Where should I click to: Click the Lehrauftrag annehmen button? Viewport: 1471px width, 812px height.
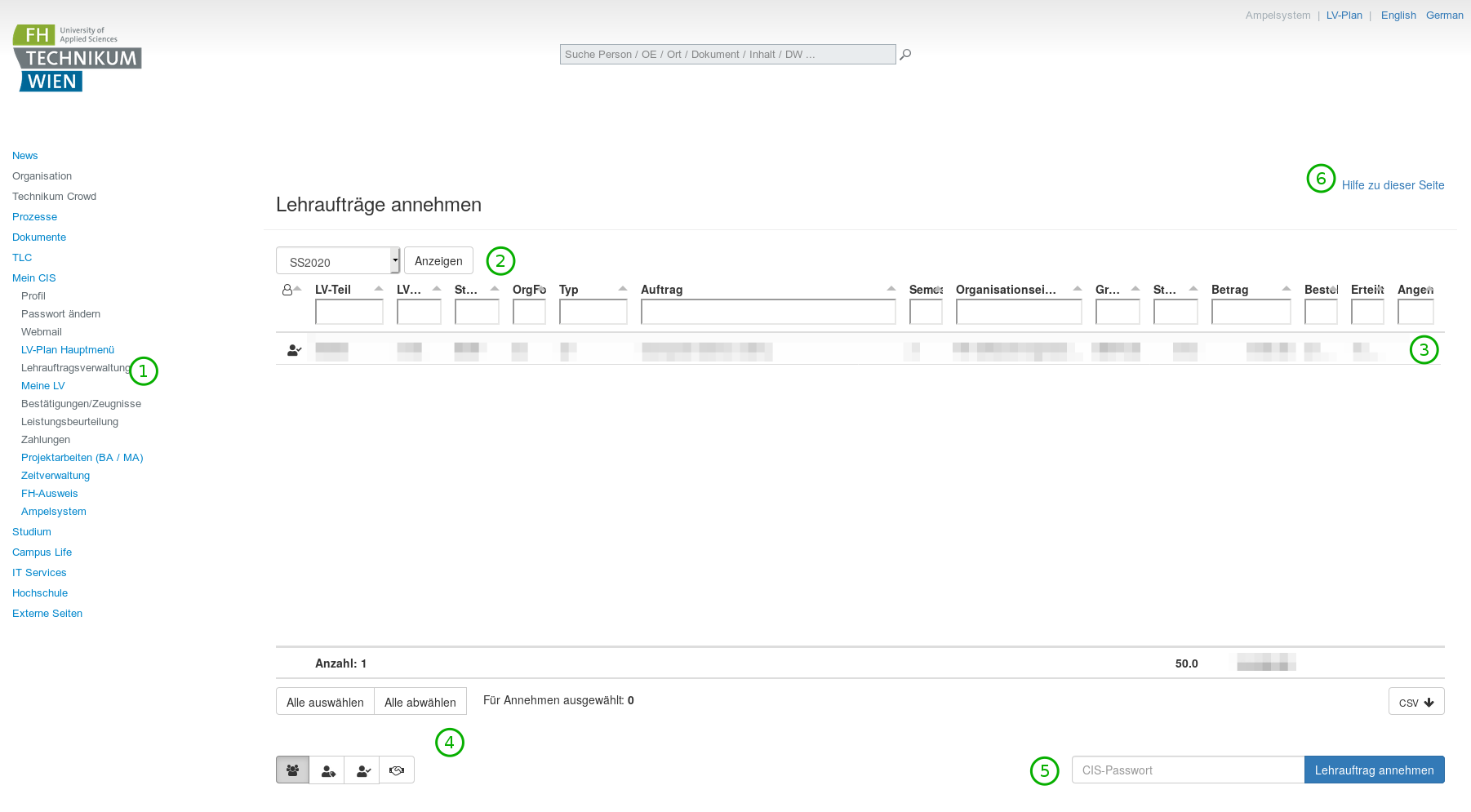click(1374, 770)
